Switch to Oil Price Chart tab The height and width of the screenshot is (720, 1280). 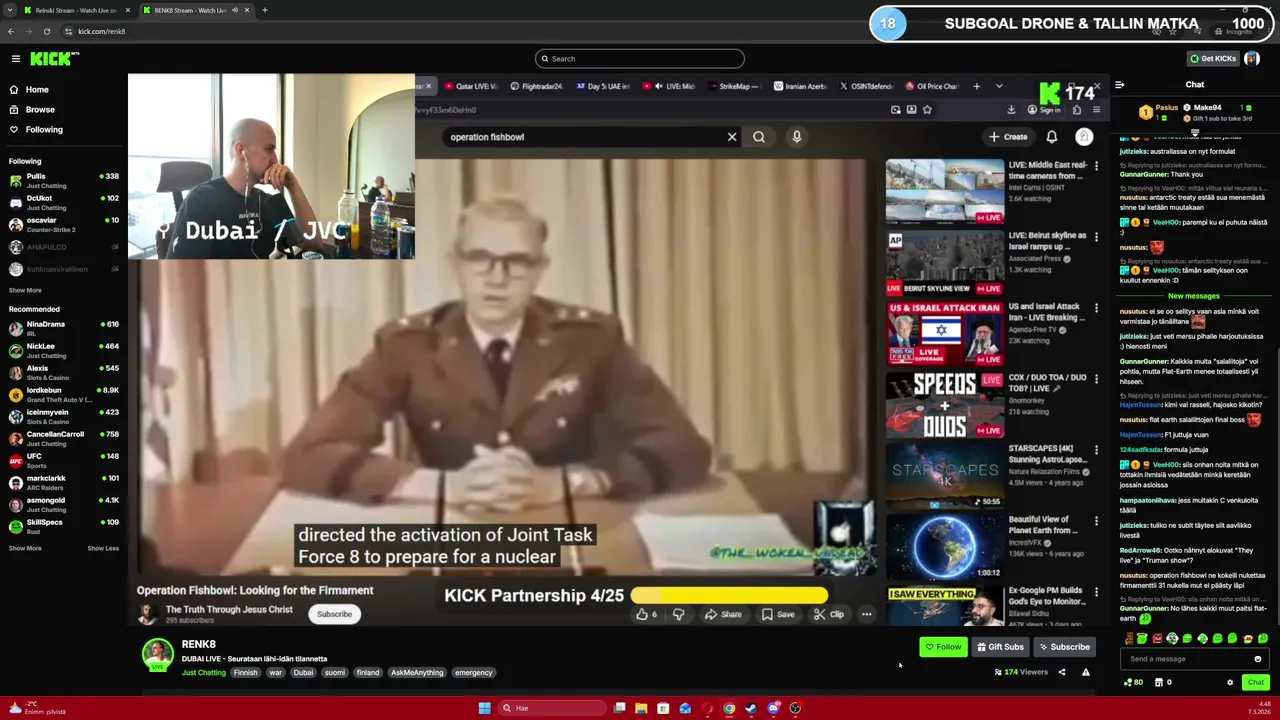point(931,86)
